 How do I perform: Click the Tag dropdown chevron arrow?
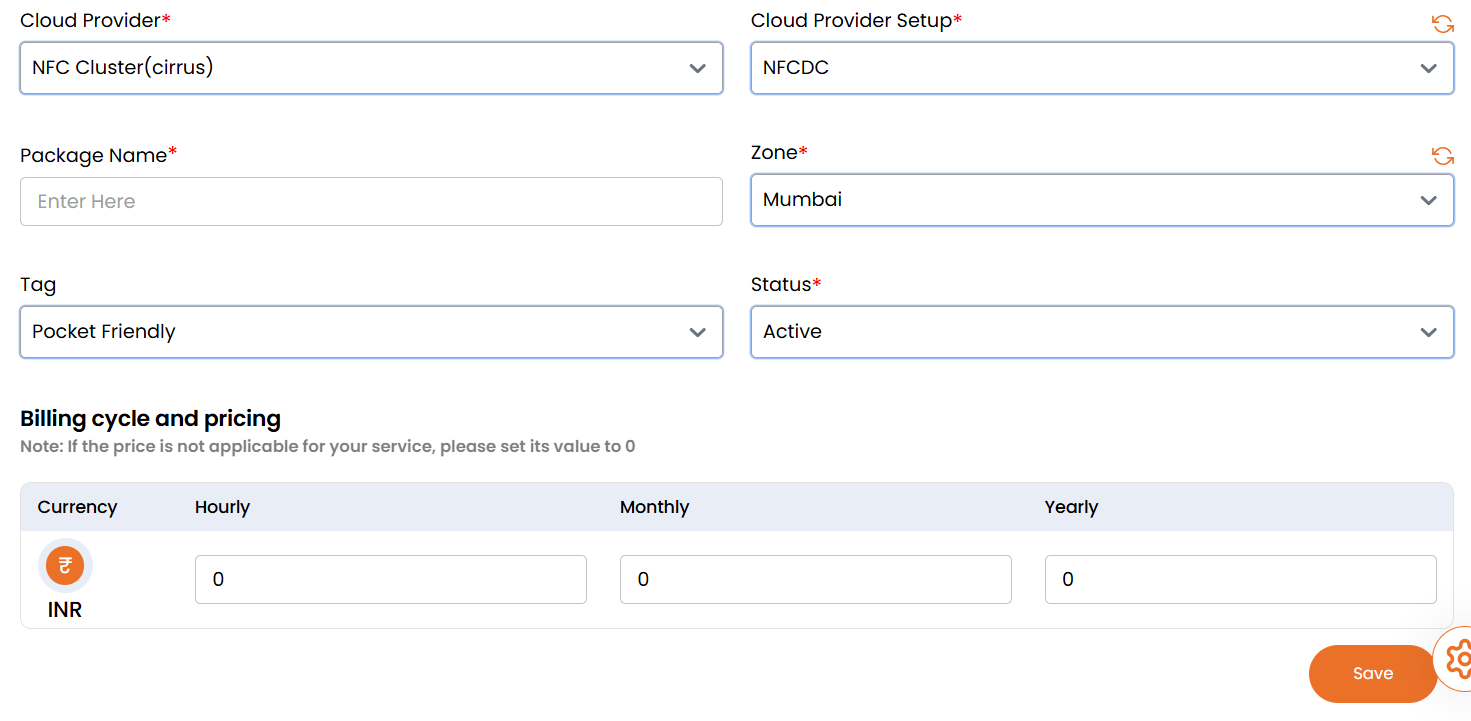pyautogui.click(x=698, y=332)
